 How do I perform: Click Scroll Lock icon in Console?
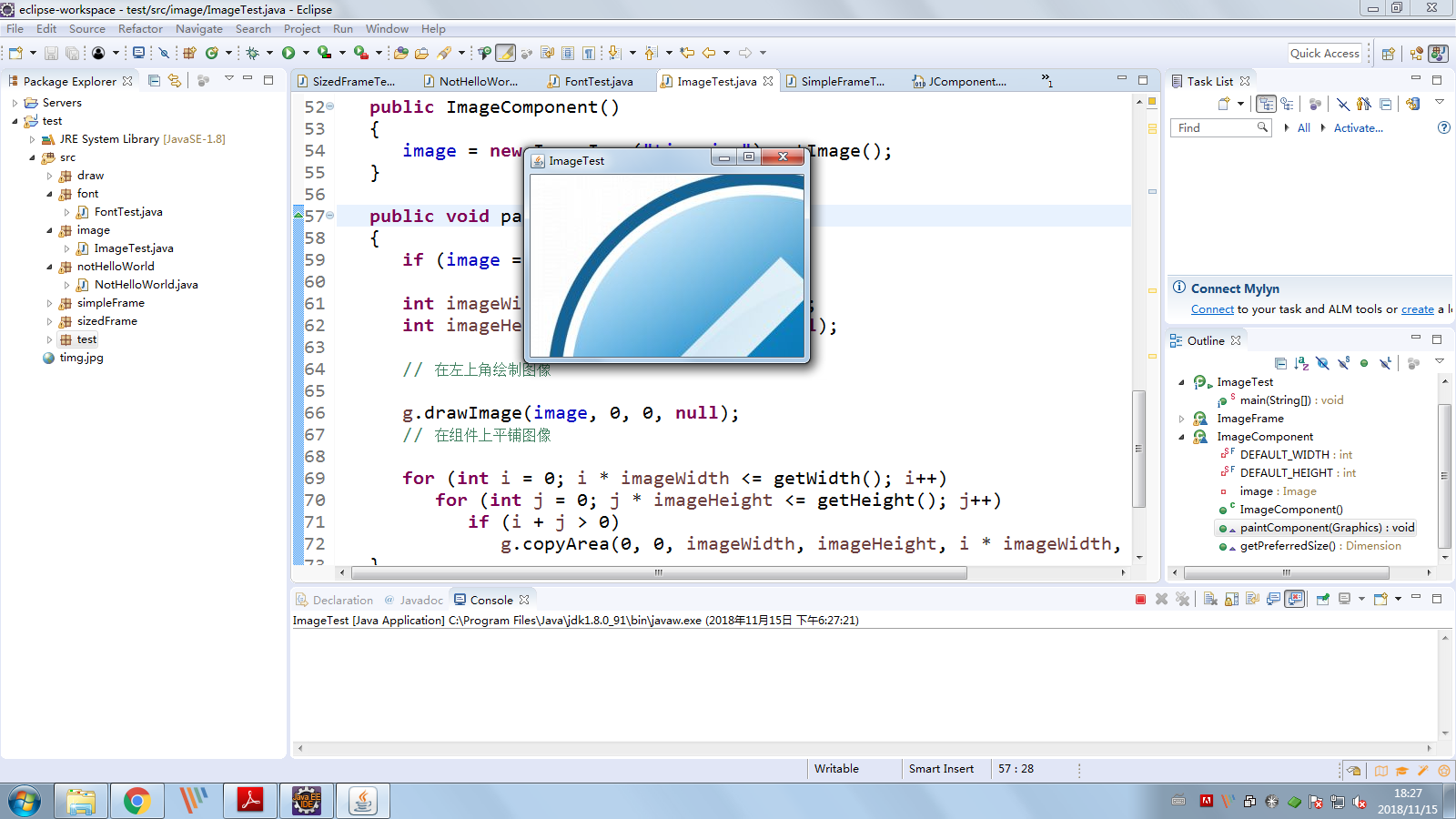pyautogui.click(x=1231, y=599)
